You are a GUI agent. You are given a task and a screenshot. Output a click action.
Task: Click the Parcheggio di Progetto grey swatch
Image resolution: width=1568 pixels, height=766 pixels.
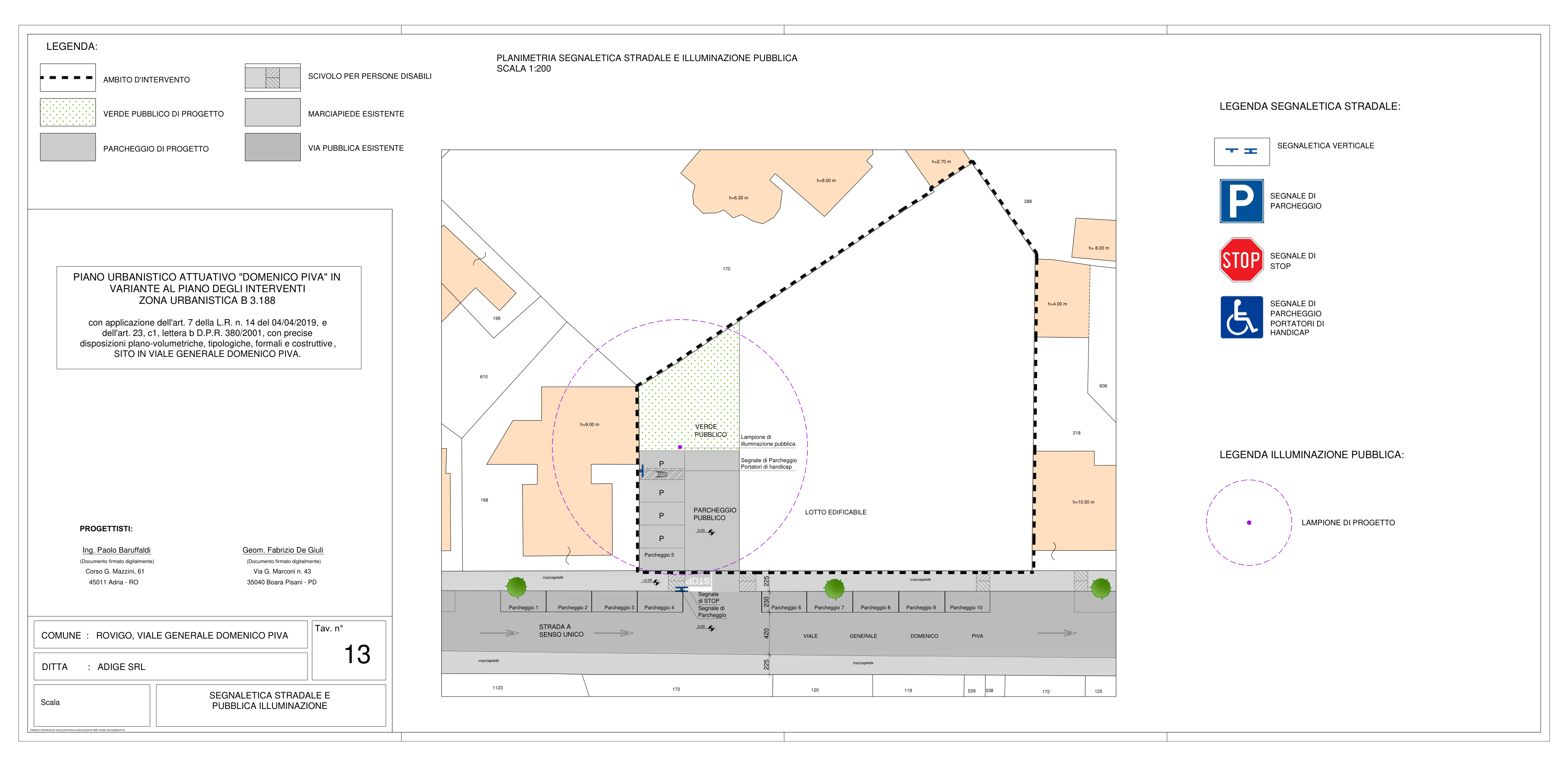(x=68, y=147)
